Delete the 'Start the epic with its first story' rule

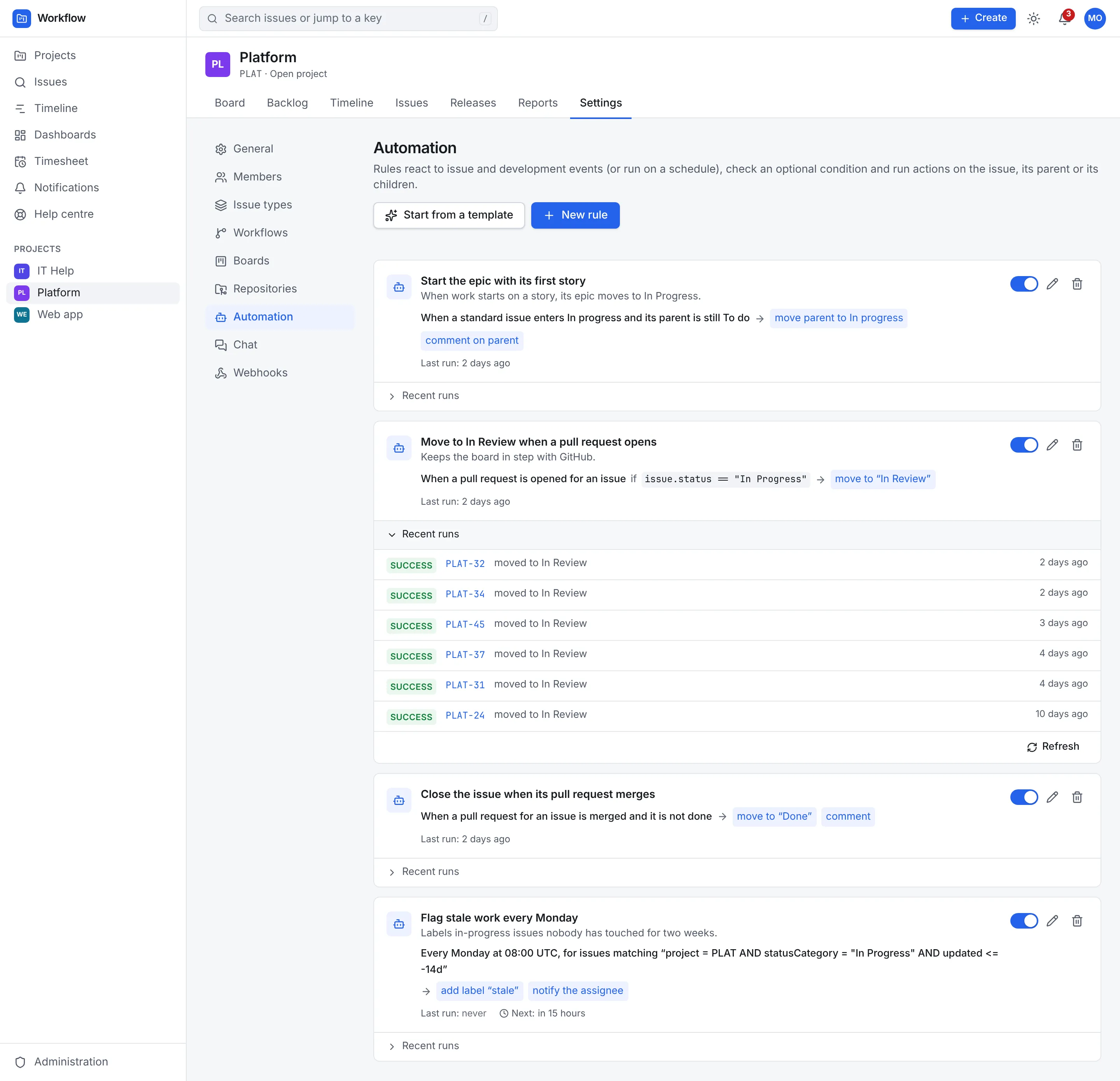click(1076, 284)
